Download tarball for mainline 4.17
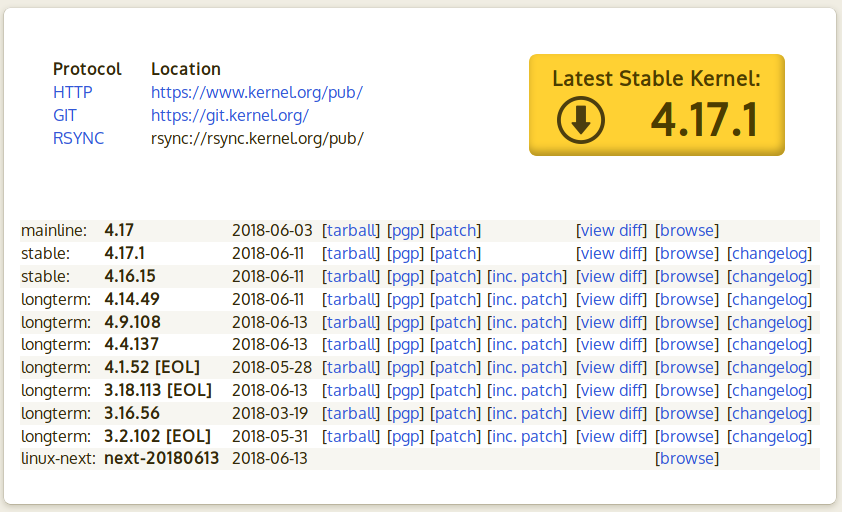This screenshot has height=512, width=842. (351, 230)
